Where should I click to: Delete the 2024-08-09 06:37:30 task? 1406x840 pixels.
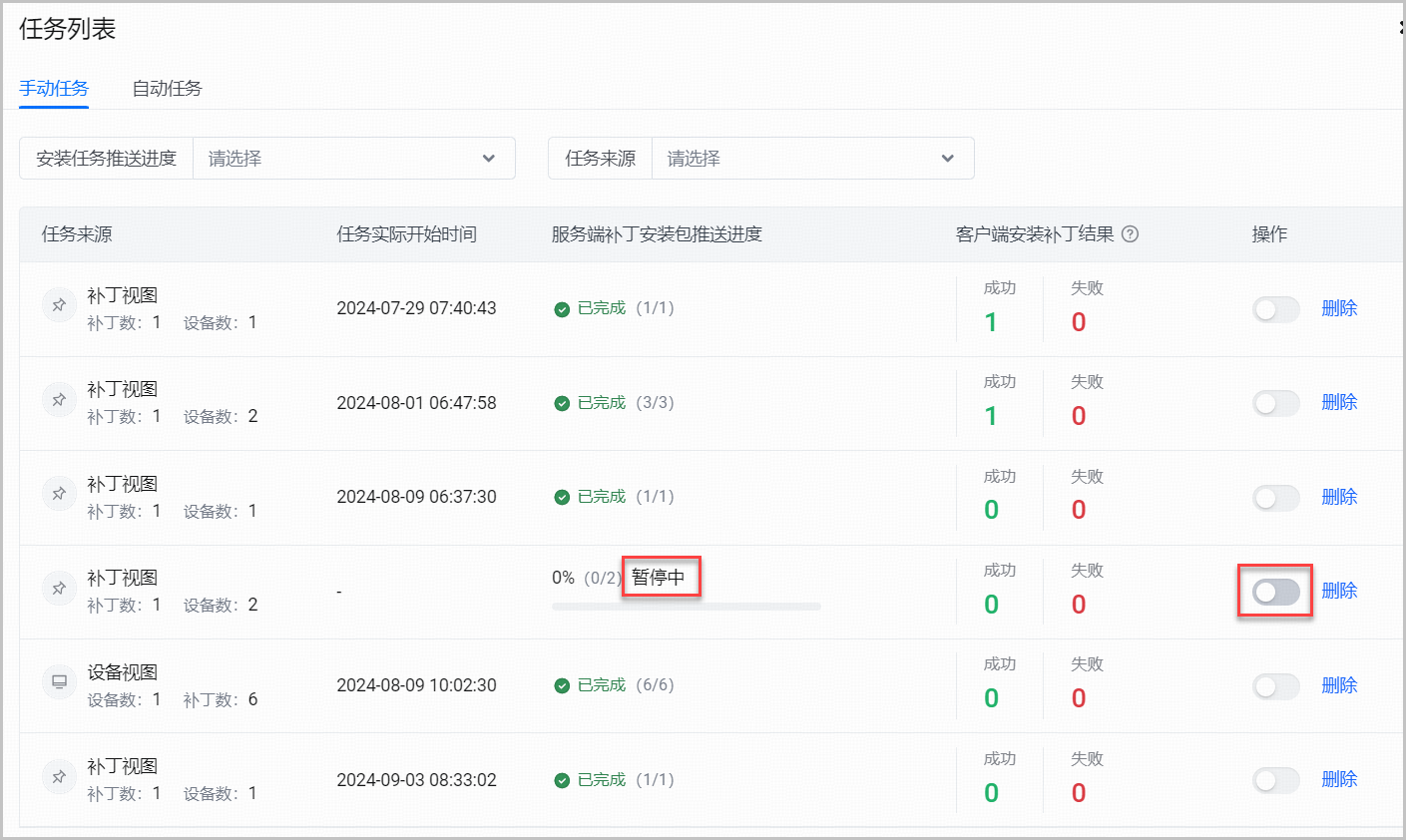[x=1339, y=497]
